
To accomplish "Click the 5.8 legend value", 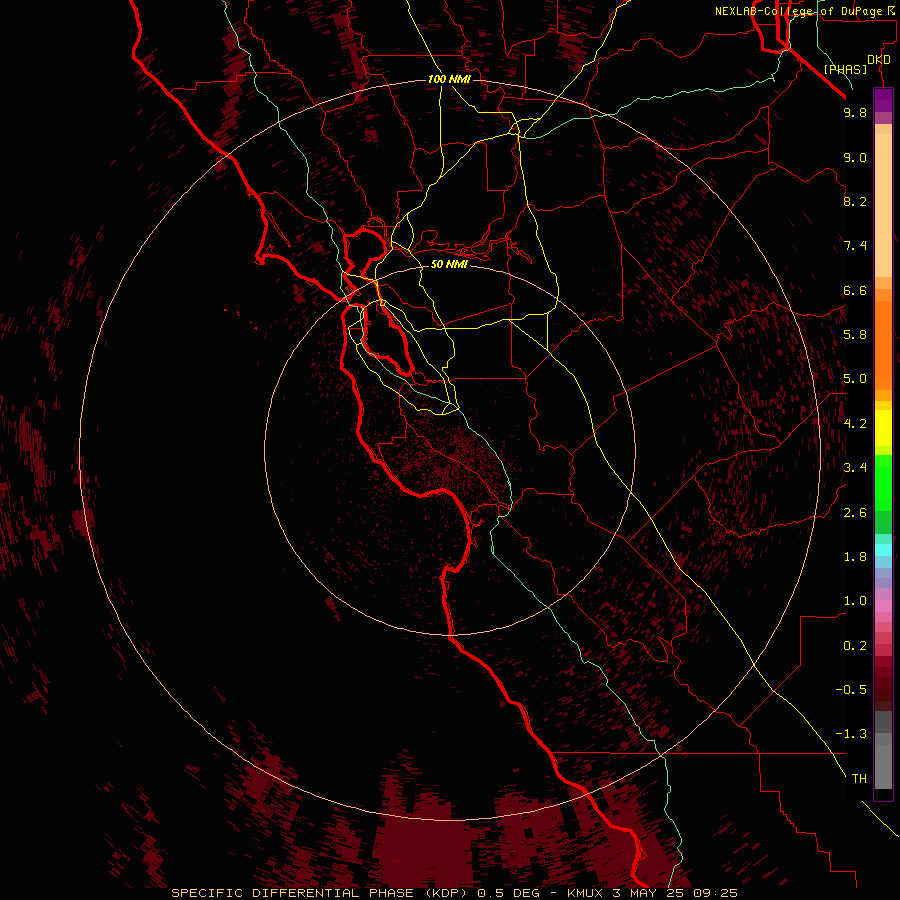I will 855,335.
